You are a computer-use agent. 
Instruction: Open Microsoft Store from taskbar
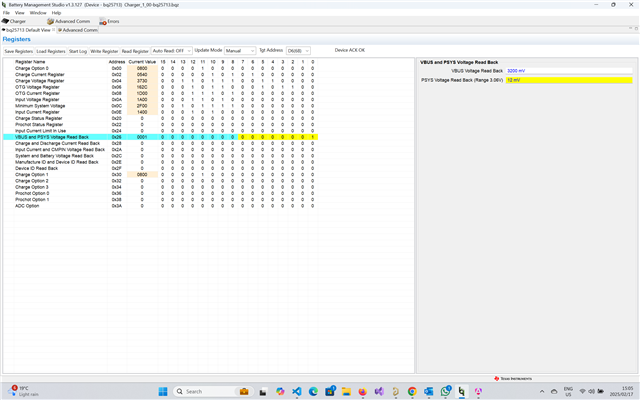point(330,391)
